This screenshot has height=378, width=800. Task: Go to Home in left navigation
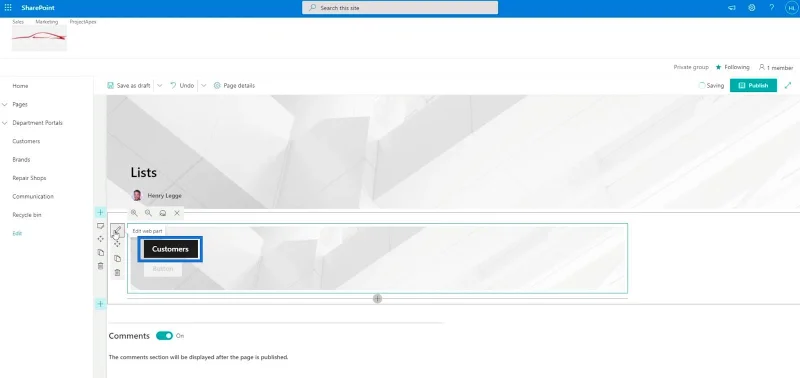point(20,86)
